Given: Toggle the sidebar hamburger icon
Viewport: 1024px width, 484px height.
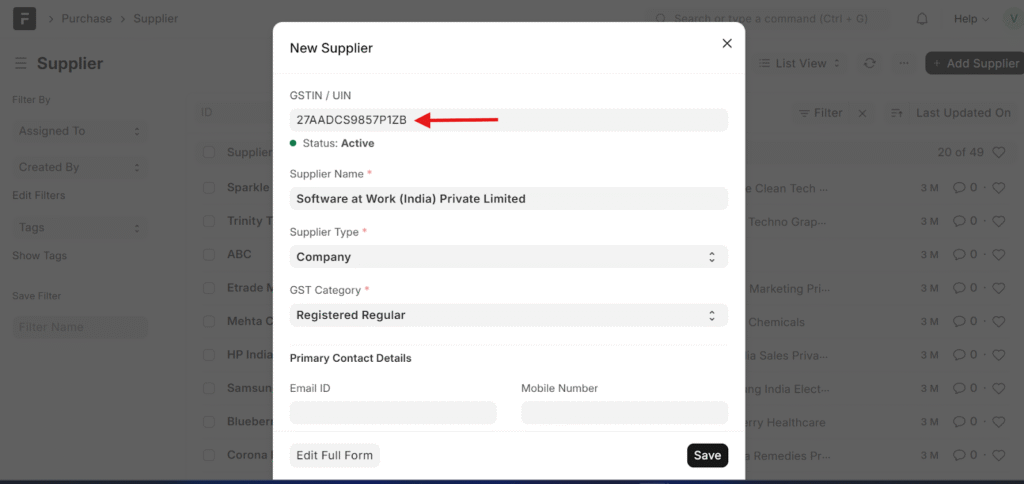Looking at the screenshot, I should tap(20, 63).
